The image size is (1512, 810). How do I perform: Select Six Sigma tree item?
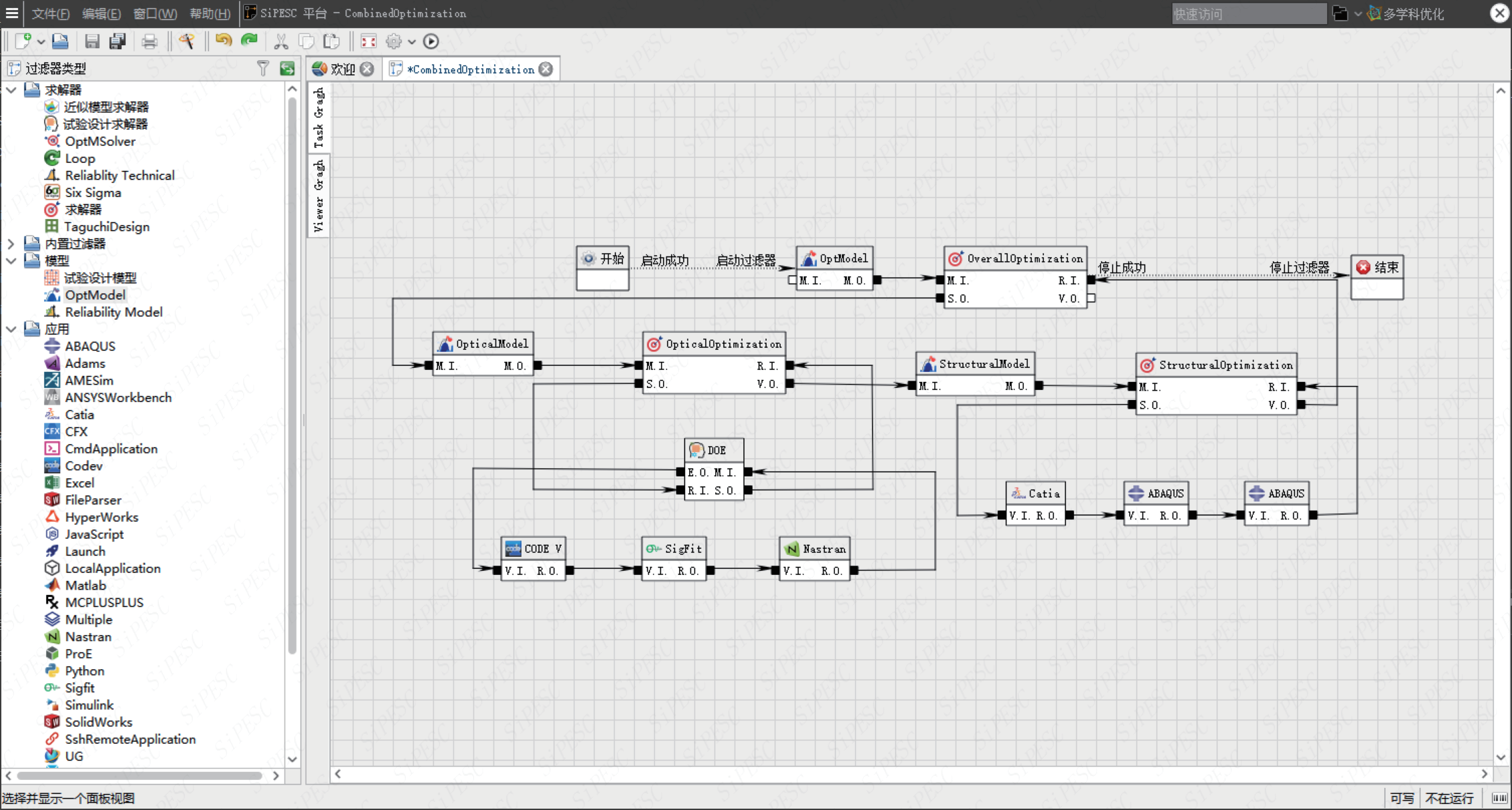pos(92,193)
